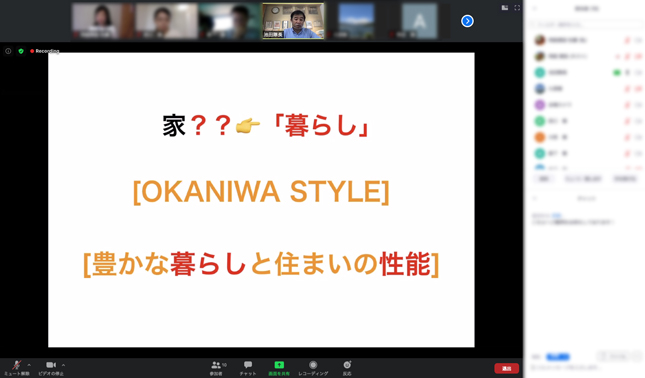Image resolution: width=645 pixels, height=378 pixels.
Task: Open audio options arrow beside microphone
Action: (29, 365)
